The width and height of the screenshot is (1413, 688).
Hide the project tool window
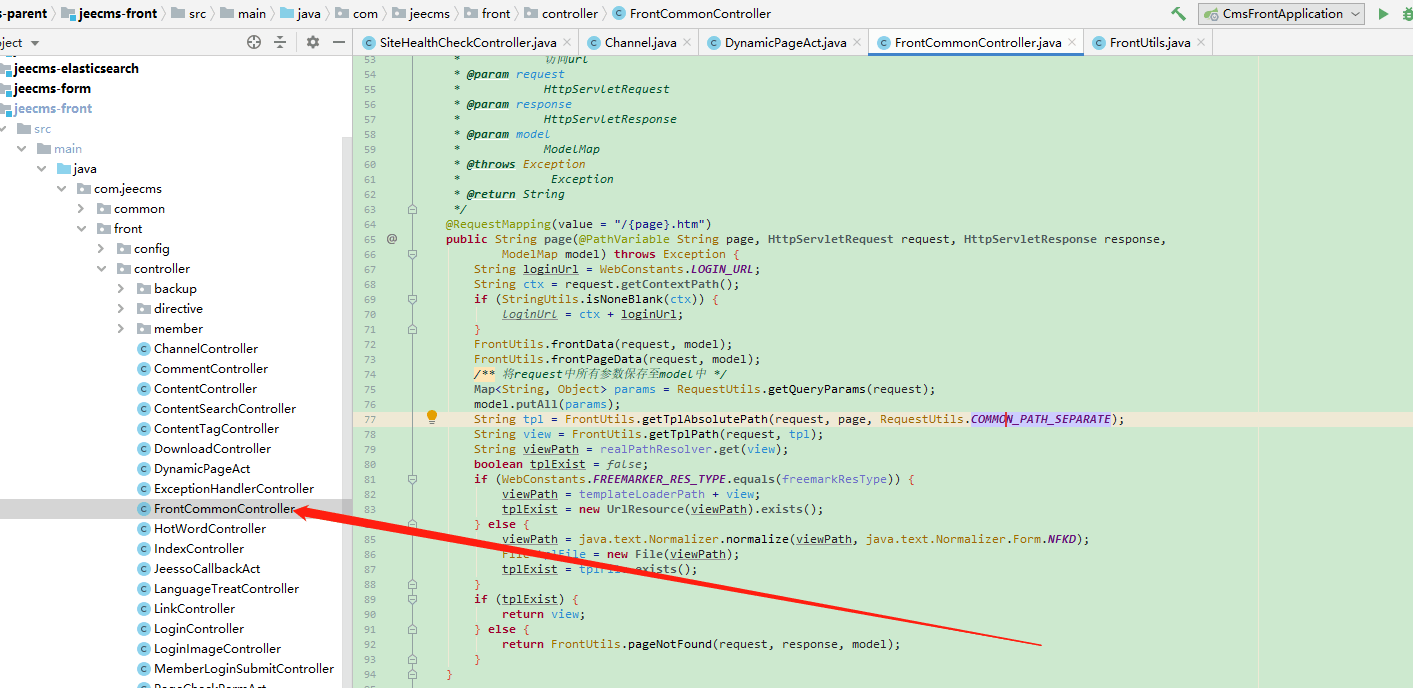(339, 42)
